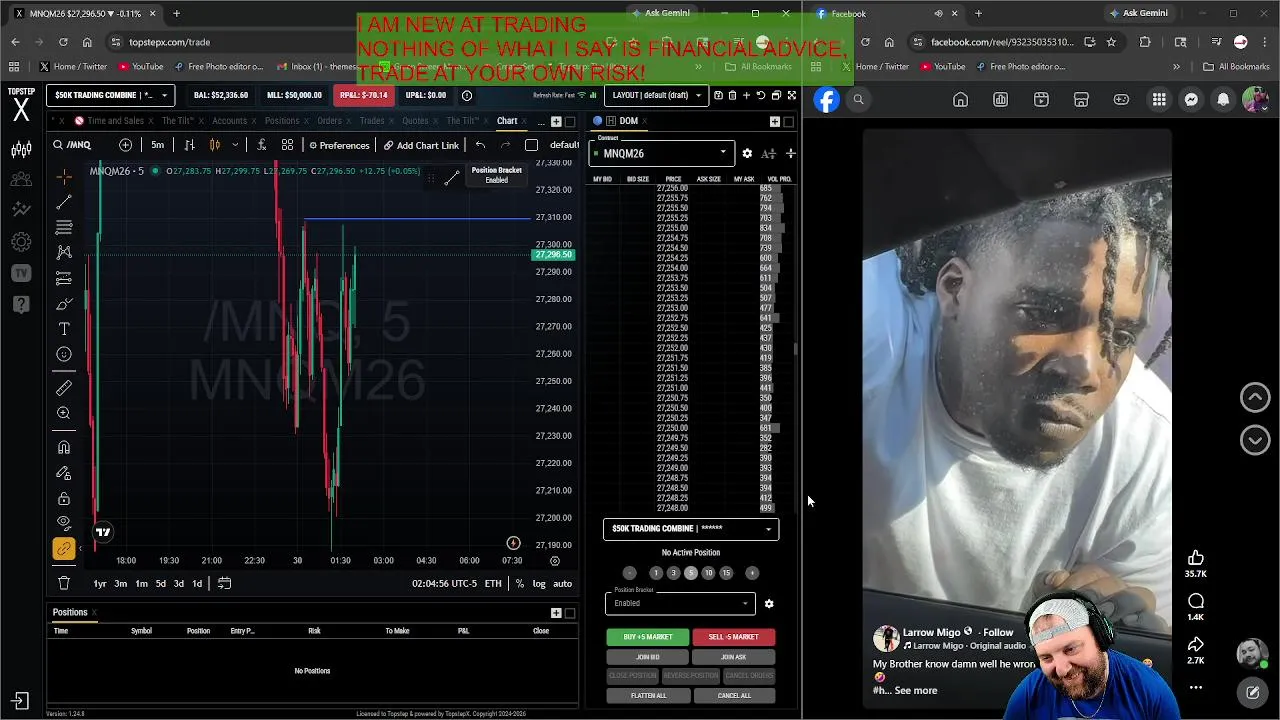Click the Facebook home icon
The image size is (1280, 720).
point(960,99)
